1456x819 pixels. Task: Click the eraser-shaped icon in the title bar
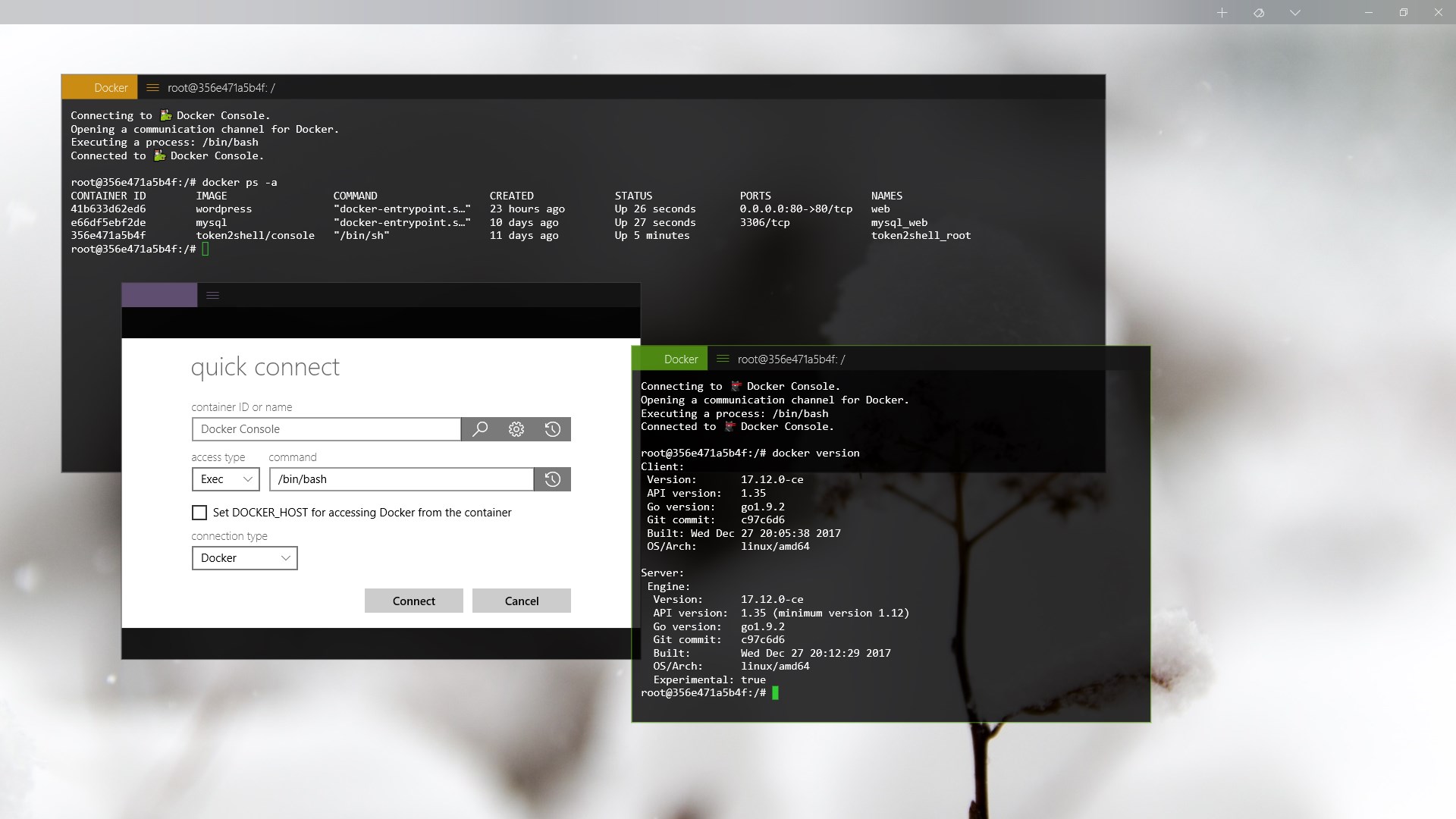click(1259, 13)
